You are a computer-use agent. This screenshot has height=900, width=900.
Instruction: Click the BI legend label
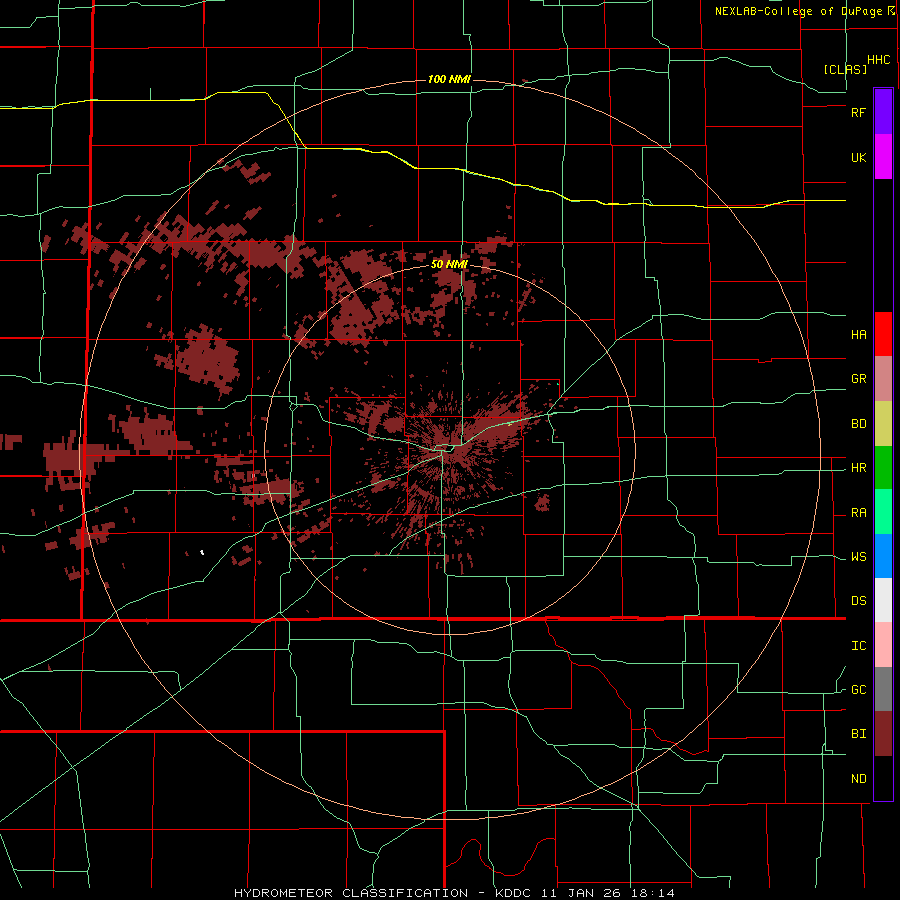tap(858, 734)
